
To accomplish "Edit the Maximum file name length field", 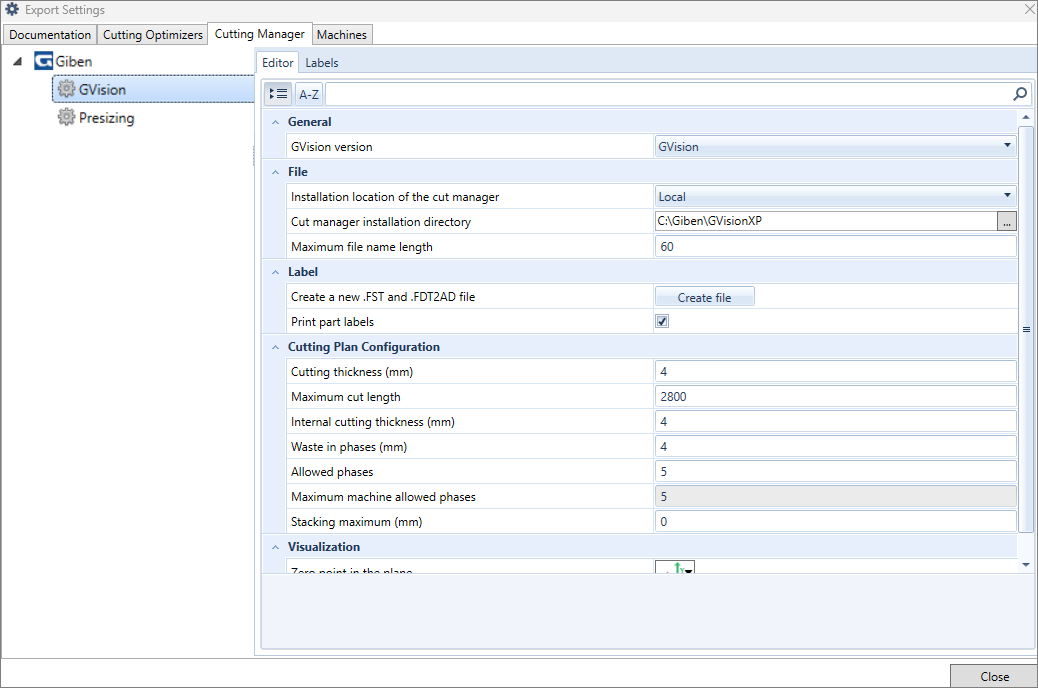I will pyautogui.click(x=835, y=246).
